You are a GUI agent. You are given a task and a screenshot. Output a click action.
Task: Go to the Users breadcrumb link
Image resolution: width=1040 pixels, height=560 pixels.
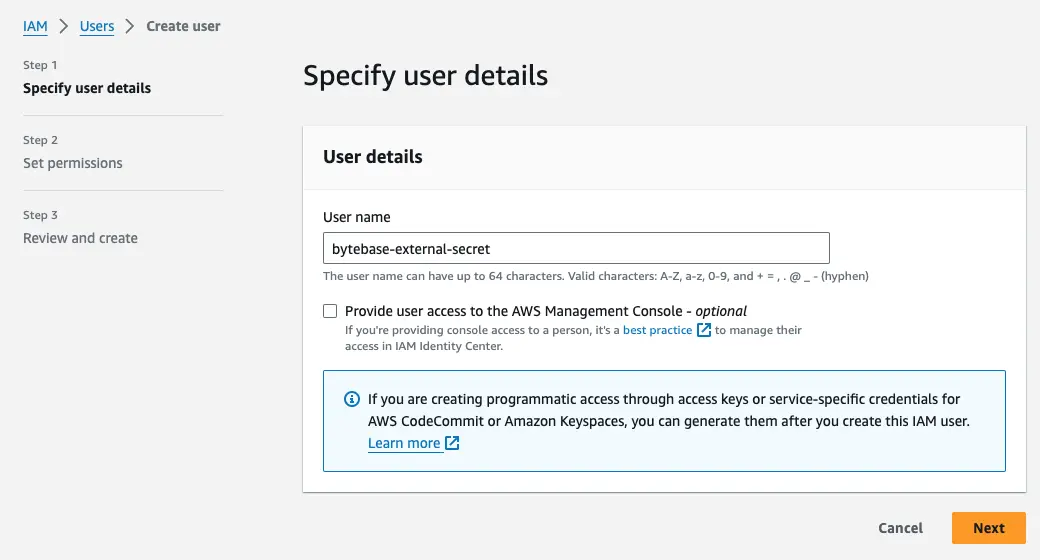[x=97, y=26]
